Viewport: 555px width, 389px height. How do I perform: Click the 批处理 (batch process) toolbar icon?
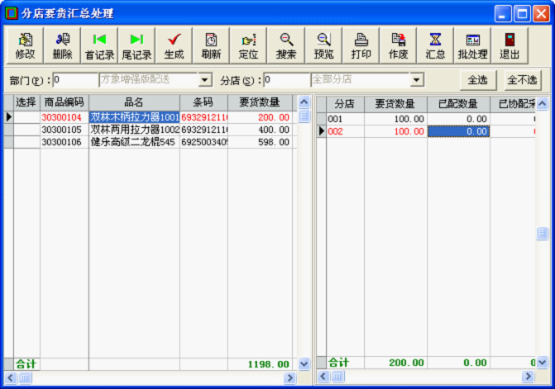tap(473, 46)
